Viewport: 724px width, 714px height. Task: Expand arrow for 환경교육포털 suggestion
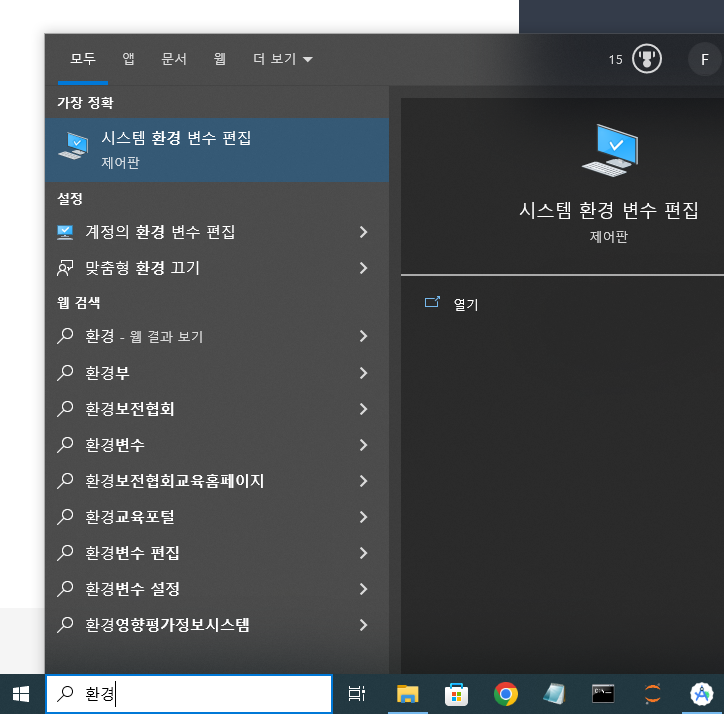(x=364, y=517)
